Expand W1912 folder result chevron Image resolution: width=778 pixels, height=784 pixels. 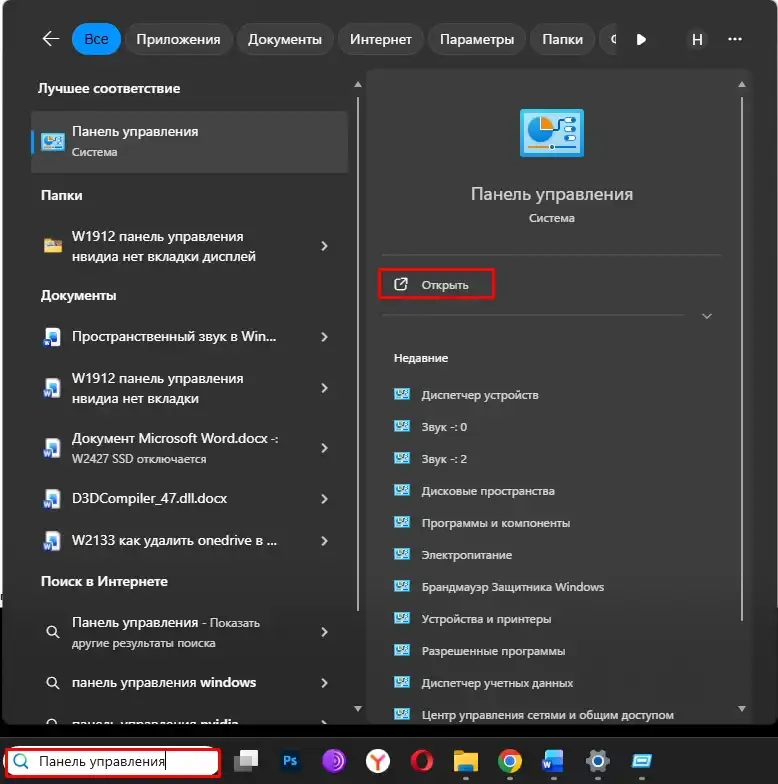coord(324,246)
